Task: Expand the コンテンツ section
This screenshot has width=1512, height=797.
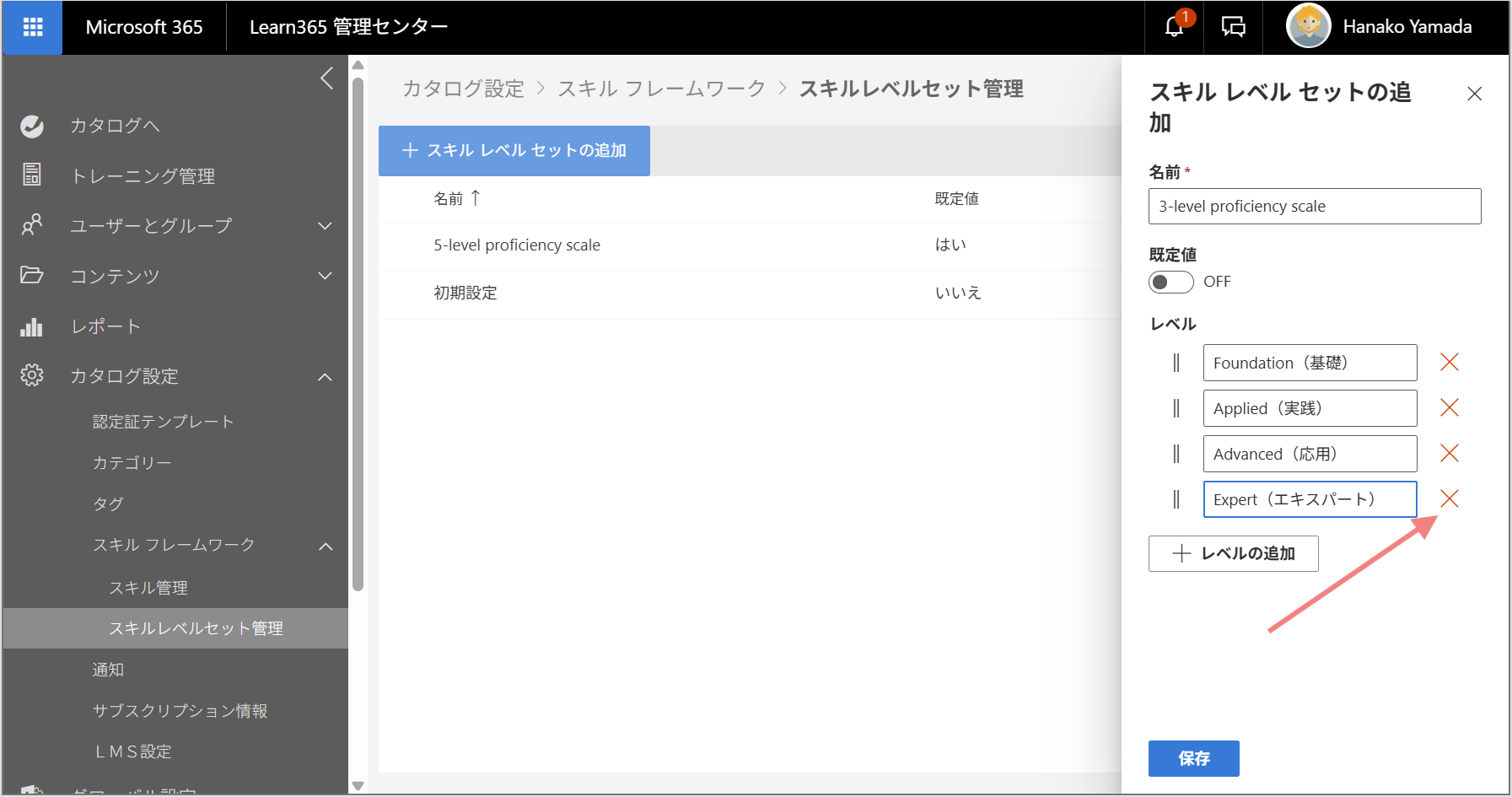Action: 325,276
